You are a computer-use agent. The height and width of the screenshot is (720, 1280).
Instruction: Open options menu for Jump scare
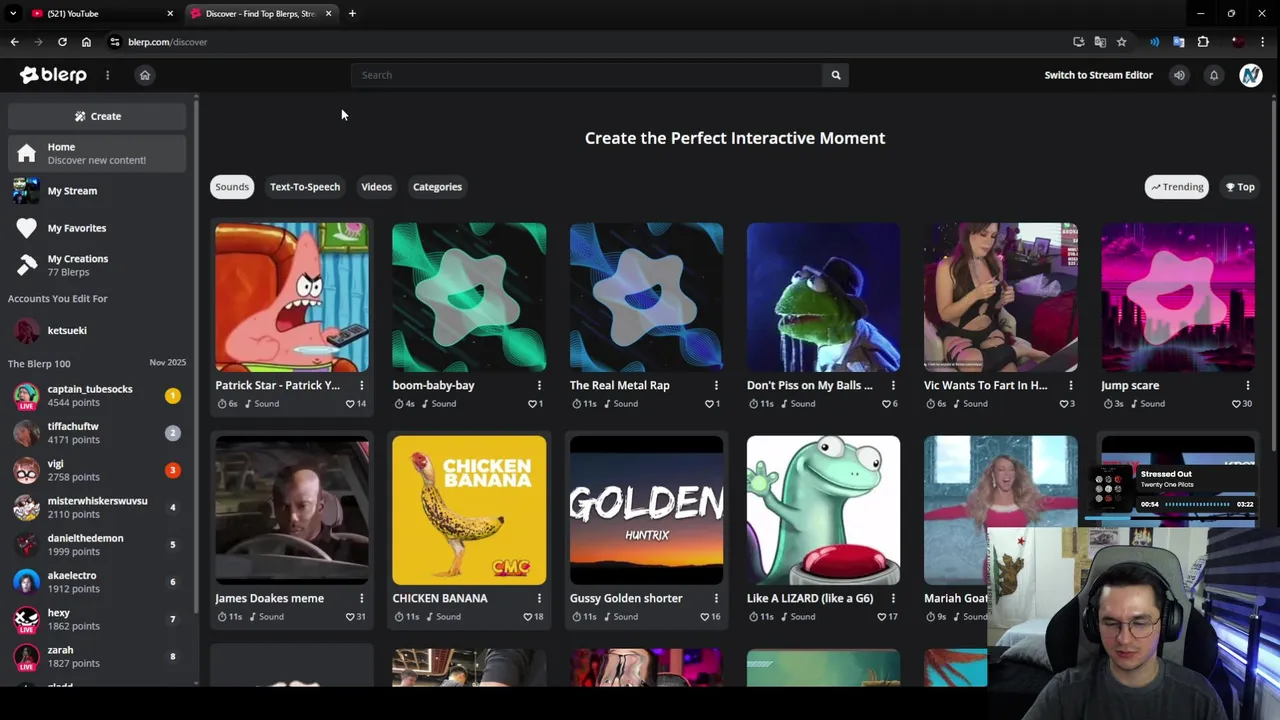click(x=1248, y=385)
